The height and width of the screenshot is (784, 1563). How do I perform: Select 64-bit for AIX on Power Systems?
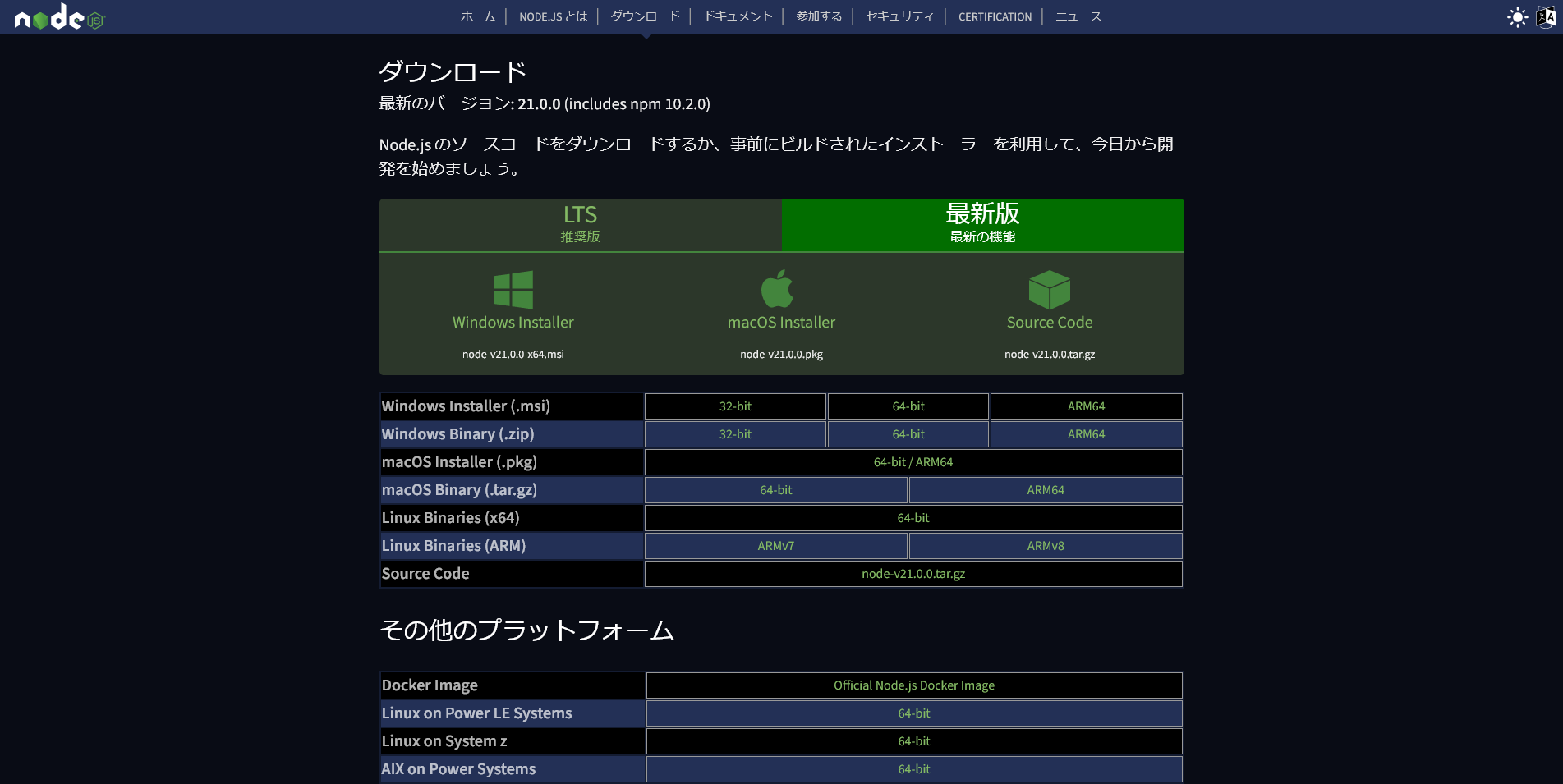coord(914,769)
